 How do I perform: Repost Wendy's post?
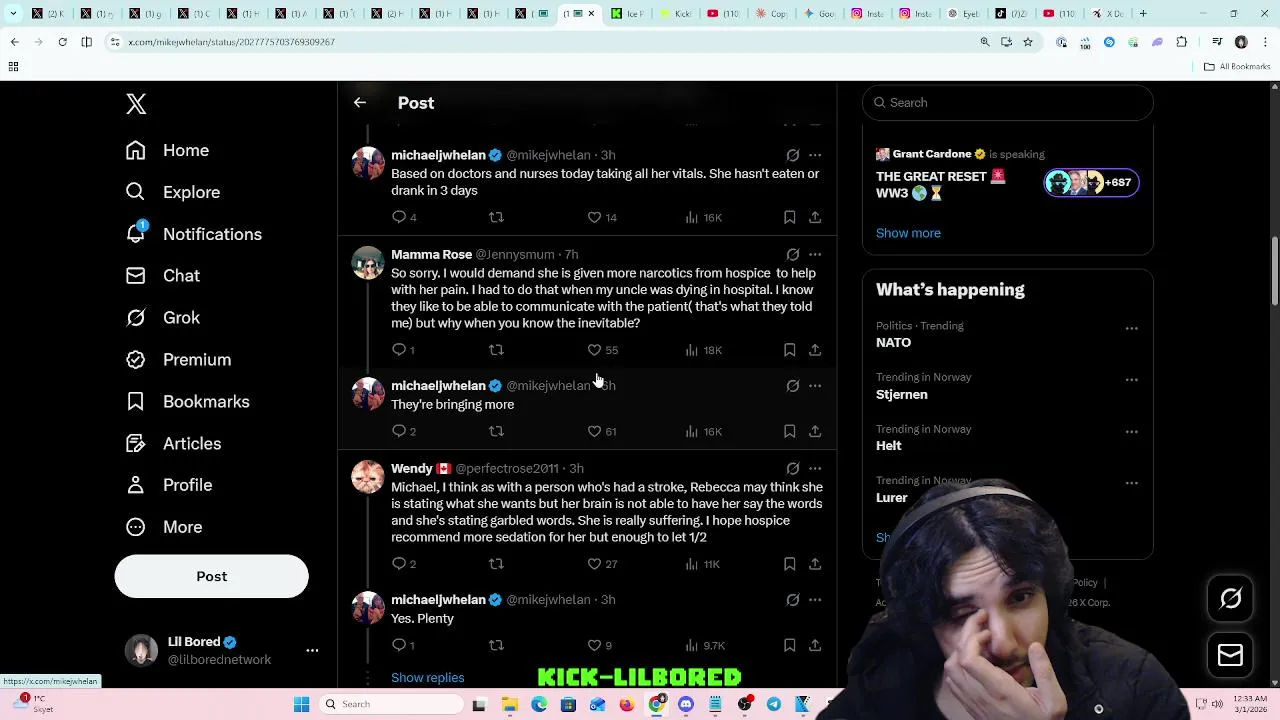(496, 564)
